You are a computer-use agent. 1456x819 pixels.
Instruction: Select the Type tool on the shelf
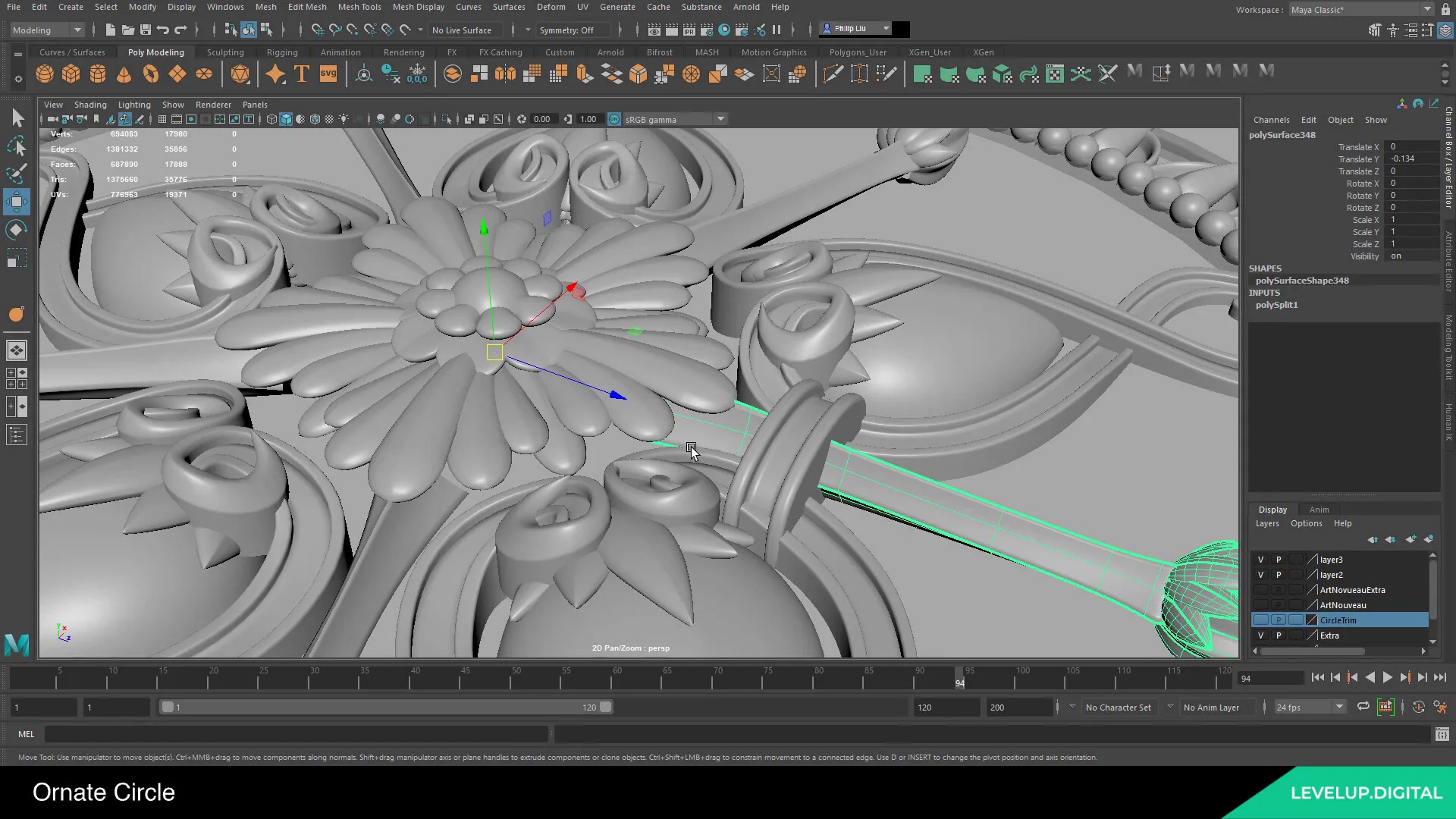tap(301, 74)
